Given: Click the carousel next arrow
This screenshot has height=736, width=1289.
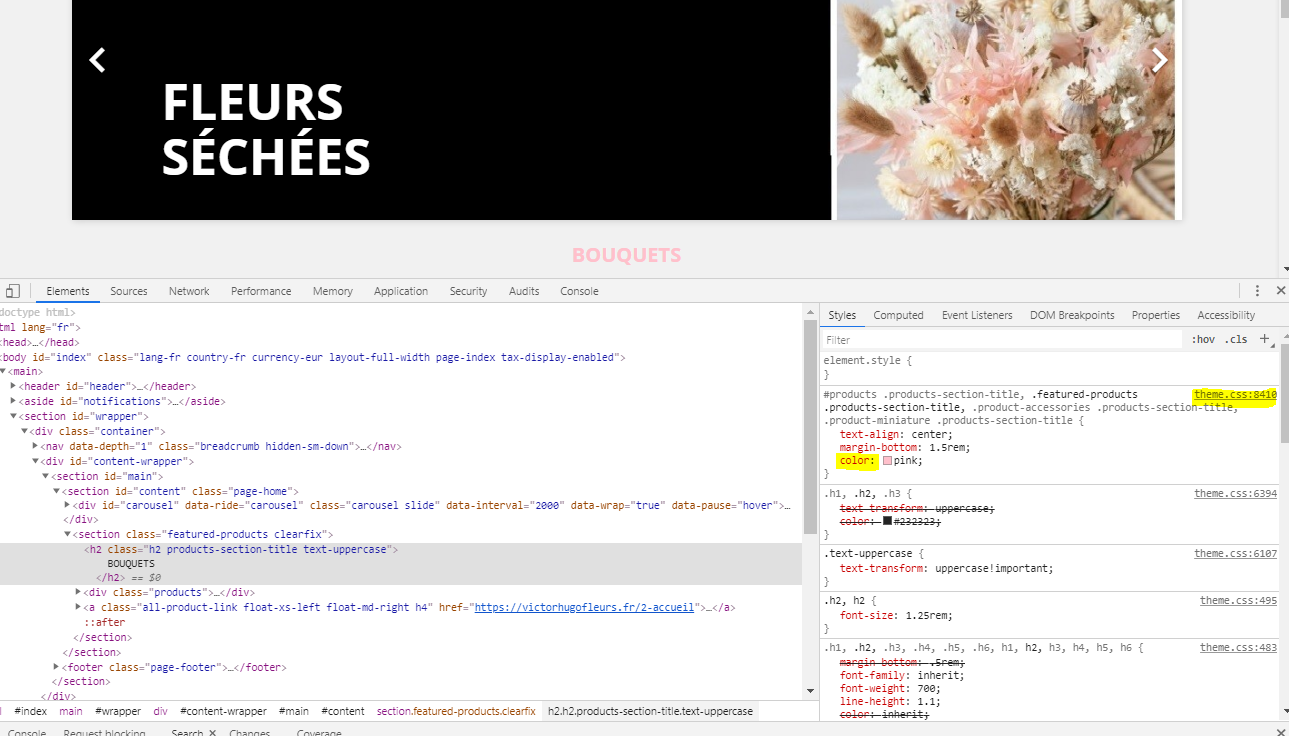Looking at the screenshot, I should [1160, 60].
